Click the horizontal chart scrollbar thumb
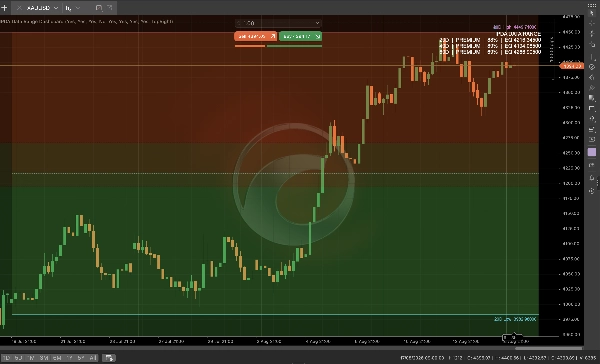 pyautogui.click(x=548, y=348)
